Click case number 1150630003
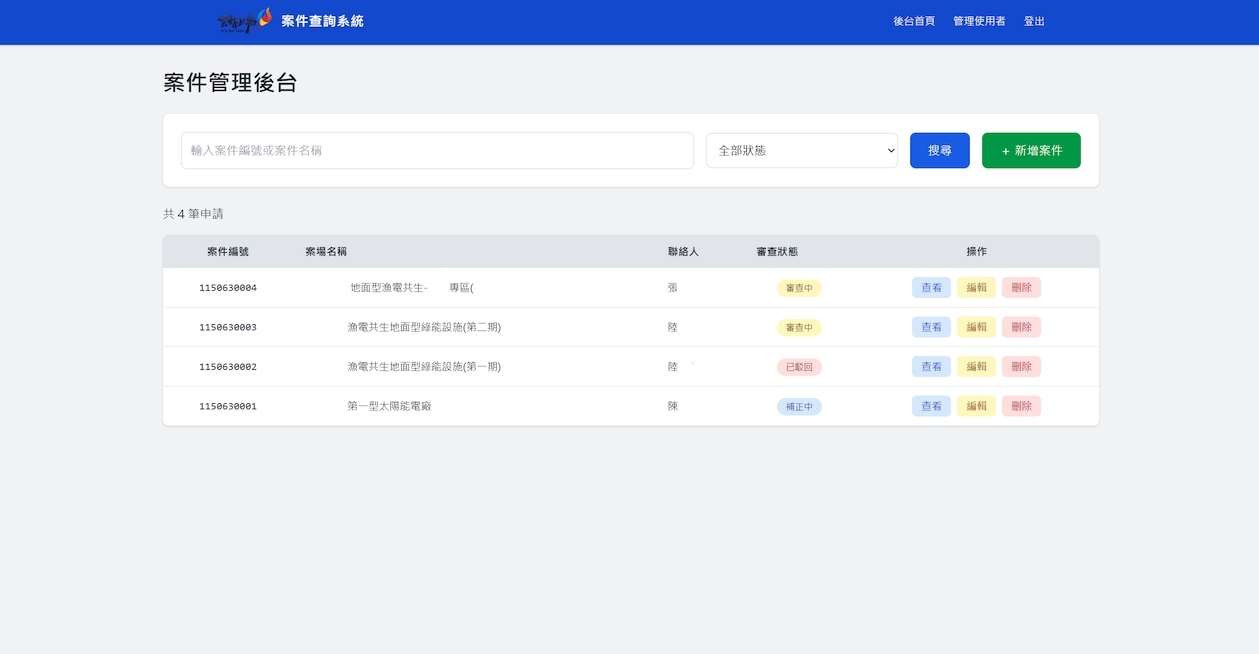This screenshot has height=654, width=1259. coord(228,327)
